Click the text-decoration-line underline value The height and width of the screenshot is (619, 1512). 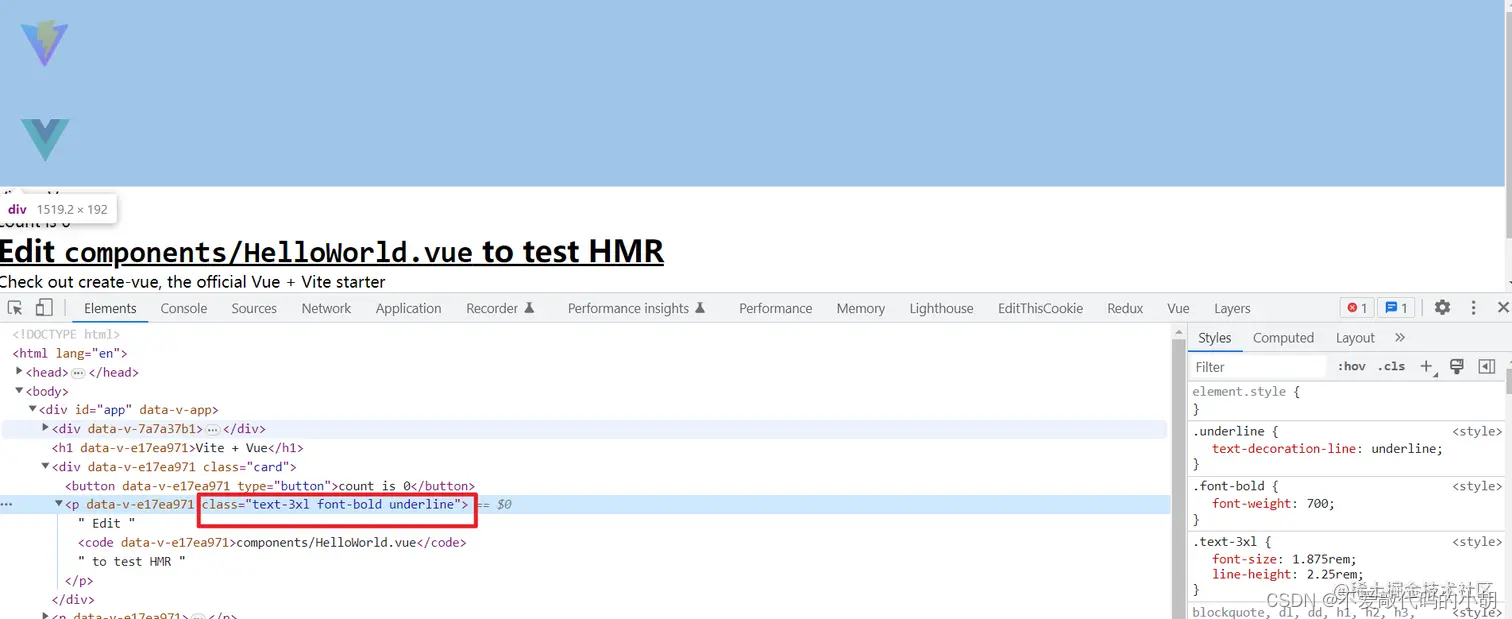point(1405,449)
